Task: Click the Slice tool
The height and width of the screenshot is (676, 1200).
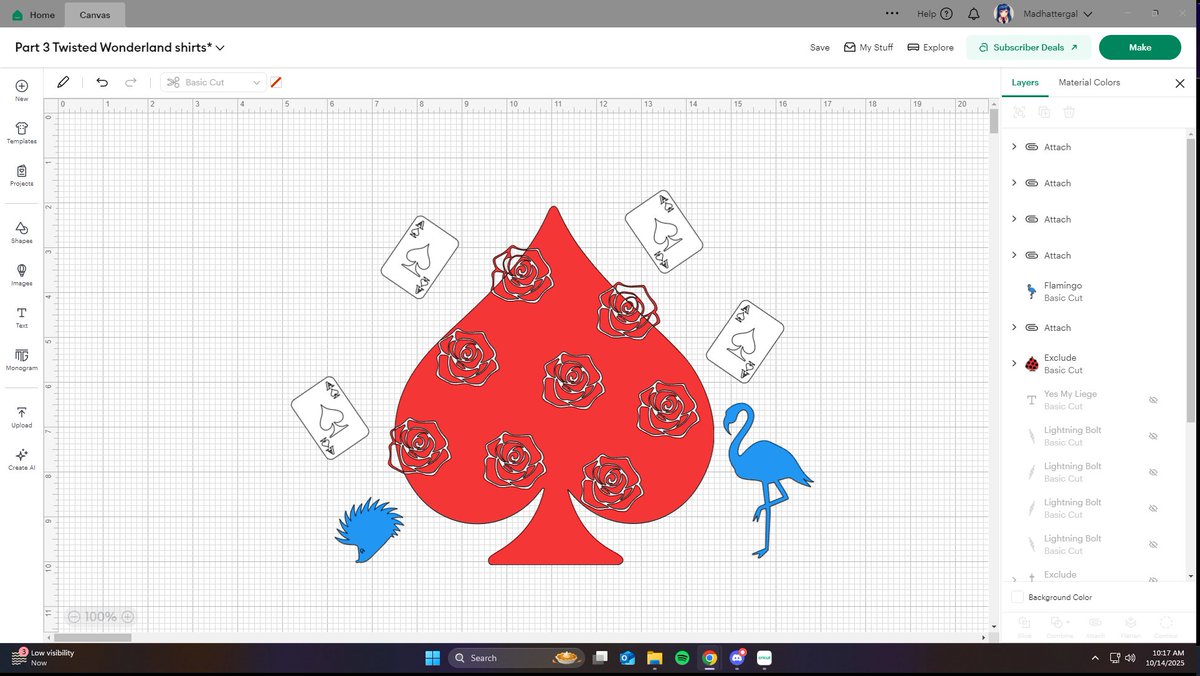Action: pyautogui.click(x=1024, y=626)
